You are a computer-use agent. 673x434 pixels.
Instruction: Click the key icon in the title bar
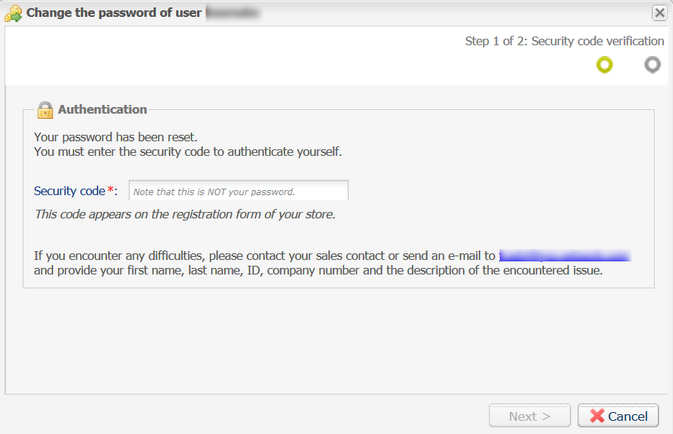click(x=14, y=13)
